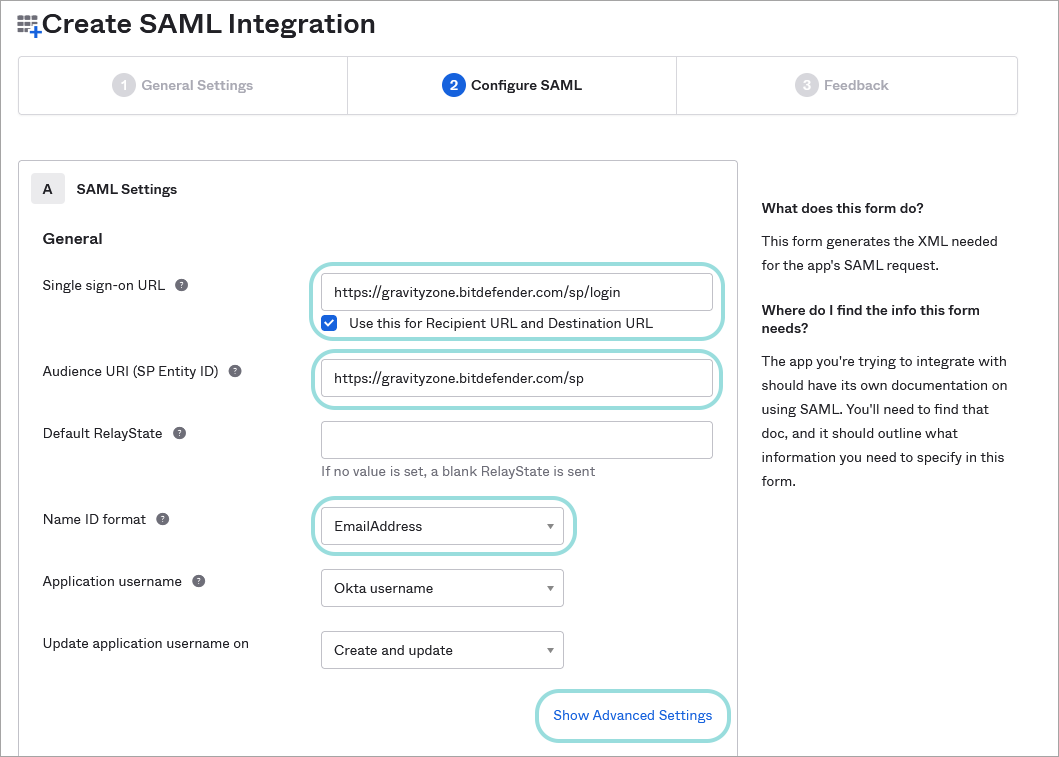The width and height of the screenshot is (1059, 757).
Task: Click the Default RelayState input field
Action: pos(516,440)
